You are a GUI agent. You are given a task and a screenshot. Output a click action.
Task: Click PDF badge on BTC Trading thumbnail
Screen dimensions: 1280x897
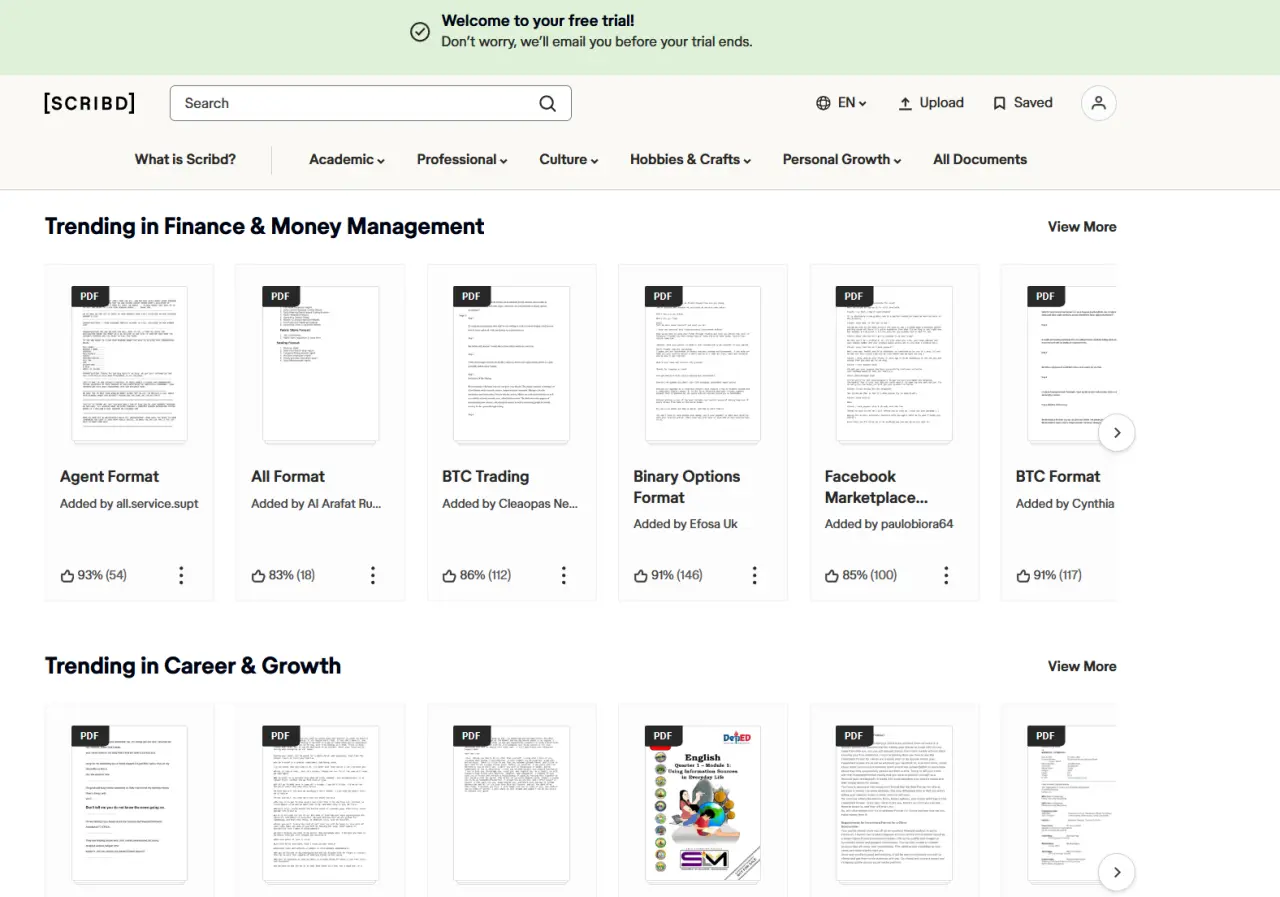point(471,296)
